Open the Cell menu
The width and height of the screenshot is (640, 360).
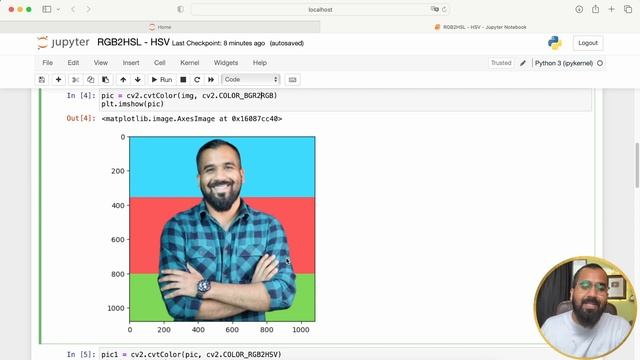160,63
